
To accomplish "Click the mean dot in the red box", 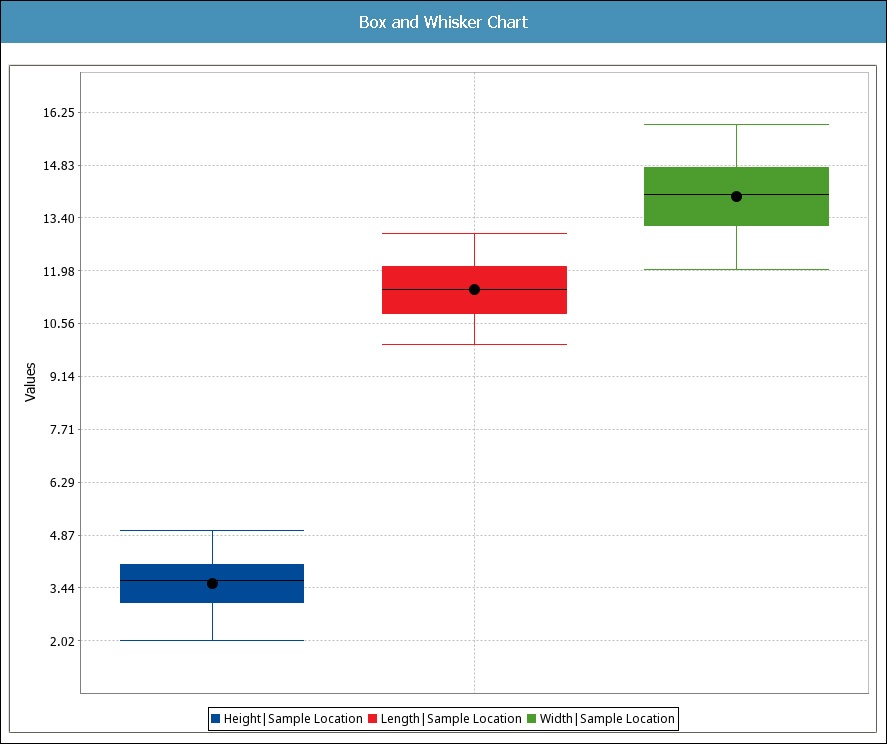I will coord(474,289).
